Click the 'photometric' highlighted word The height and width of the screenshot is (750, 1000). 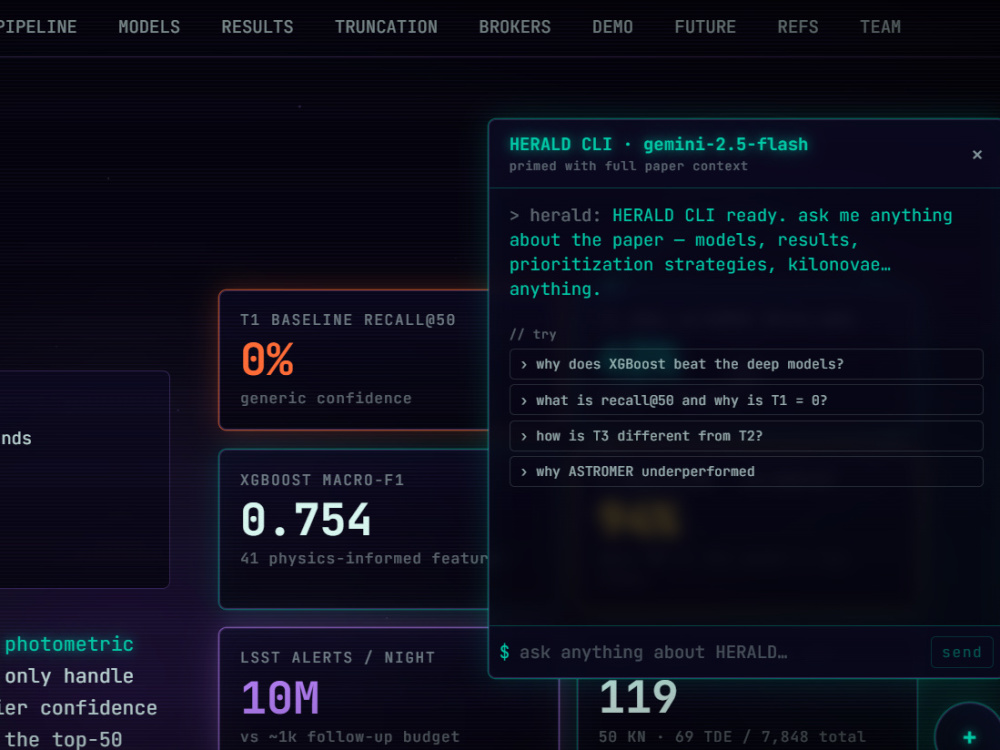point(69,644)
